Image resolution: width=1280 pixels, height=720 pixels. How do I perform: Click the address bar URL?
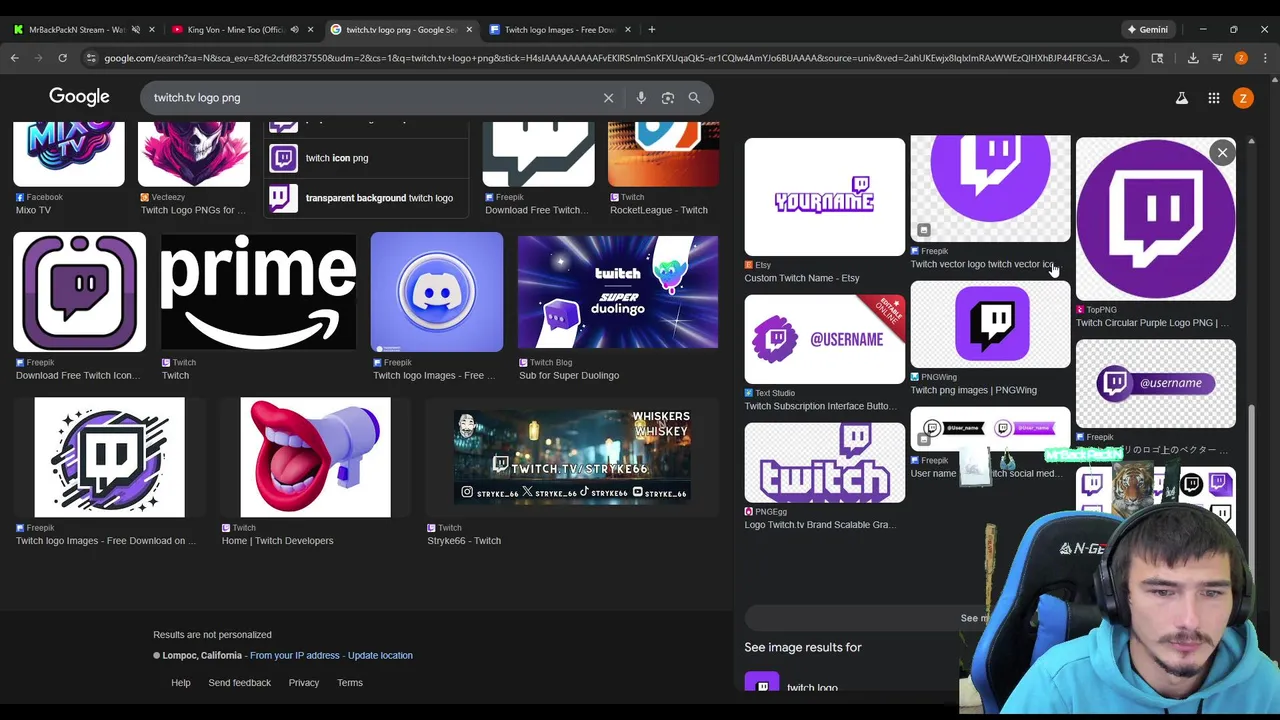[606, 58]
